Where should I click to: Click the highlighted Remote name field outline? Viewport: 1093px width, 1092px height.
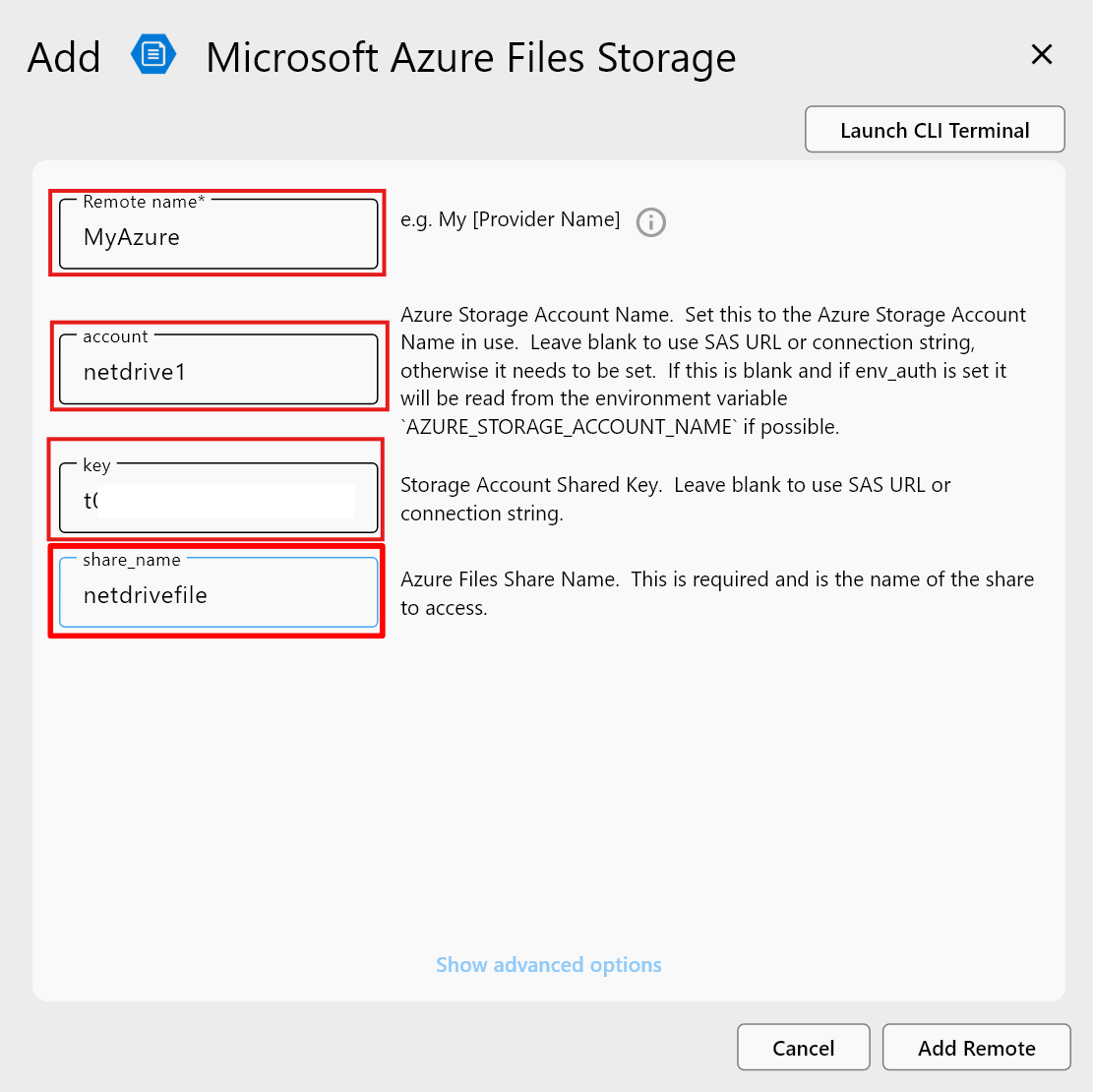(217, 233)
